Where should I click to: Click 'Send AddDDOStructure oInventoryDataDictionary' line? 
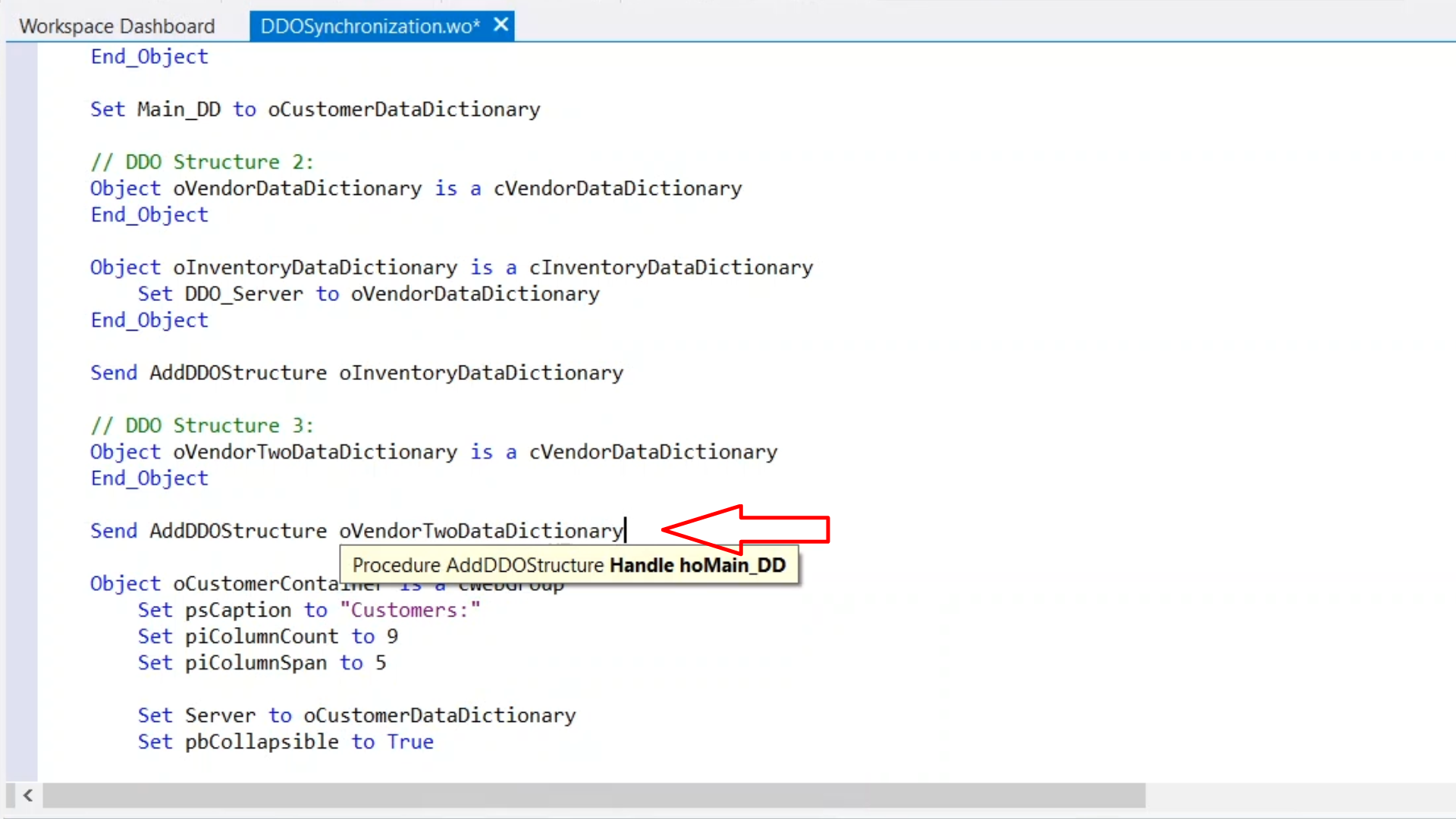click(356, 373)
